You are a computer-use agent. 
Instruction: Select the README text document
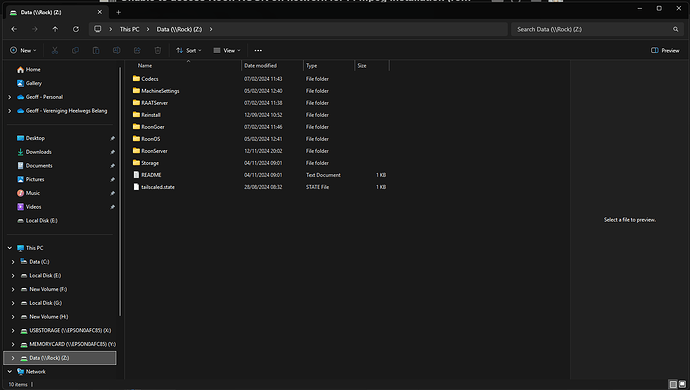click(151, 175)
